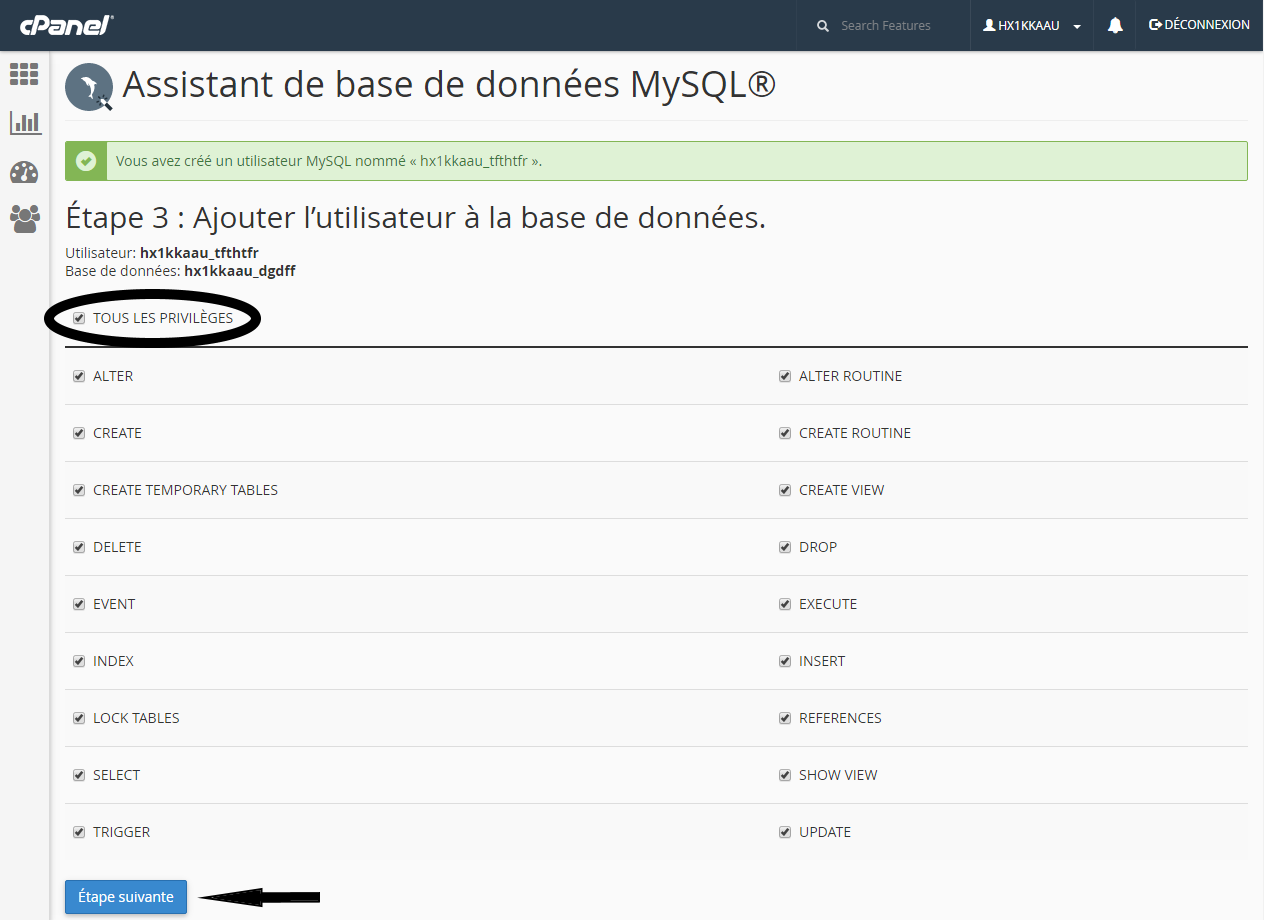The width and height of the screenshot is (1264, 920).
Task: Open the grid Home icon in sidebar
Action: point(24,74)
